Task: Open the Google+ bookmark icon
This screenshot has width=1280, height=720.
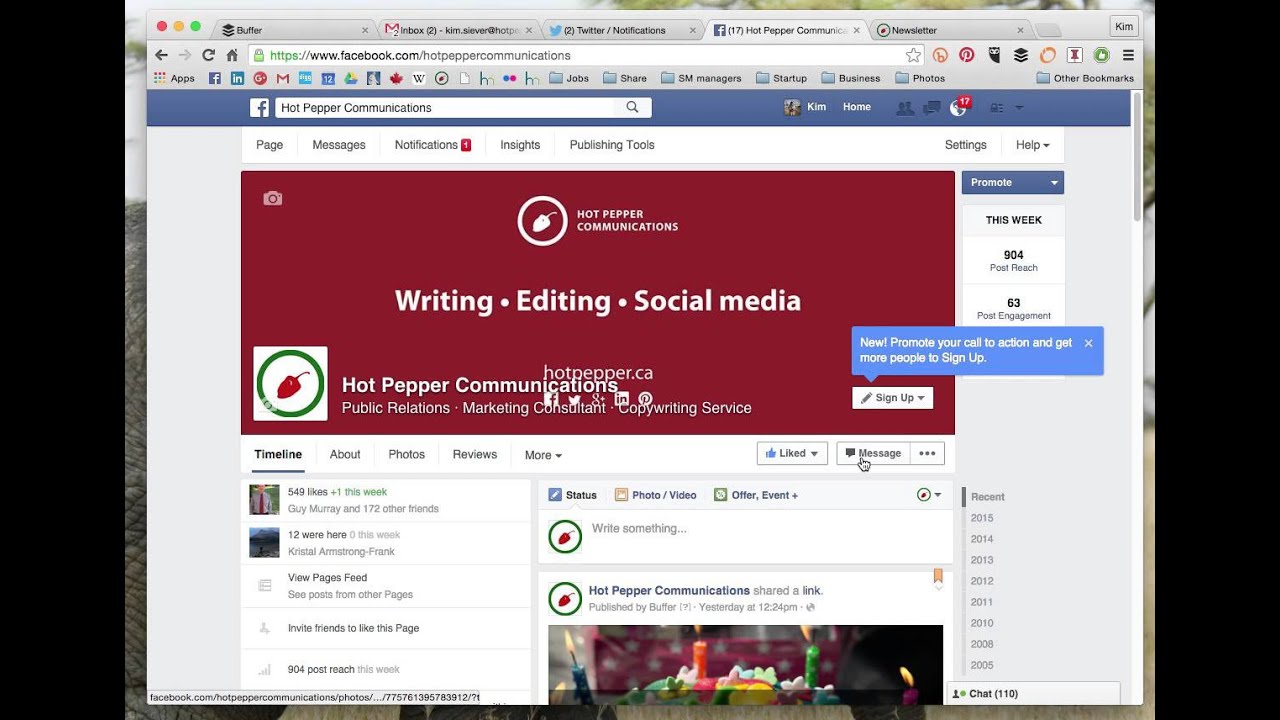Action: [260, 78]
